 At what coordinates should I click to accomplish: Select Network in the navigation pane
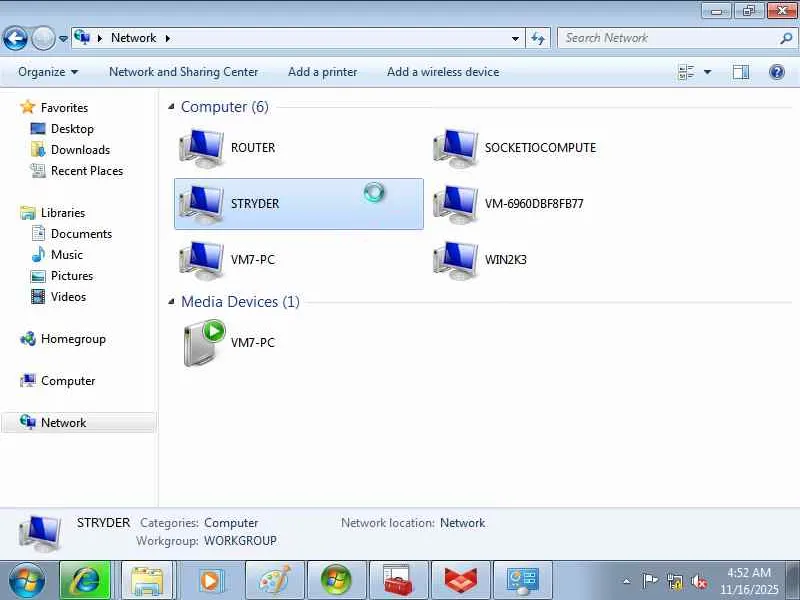point(78,422)
